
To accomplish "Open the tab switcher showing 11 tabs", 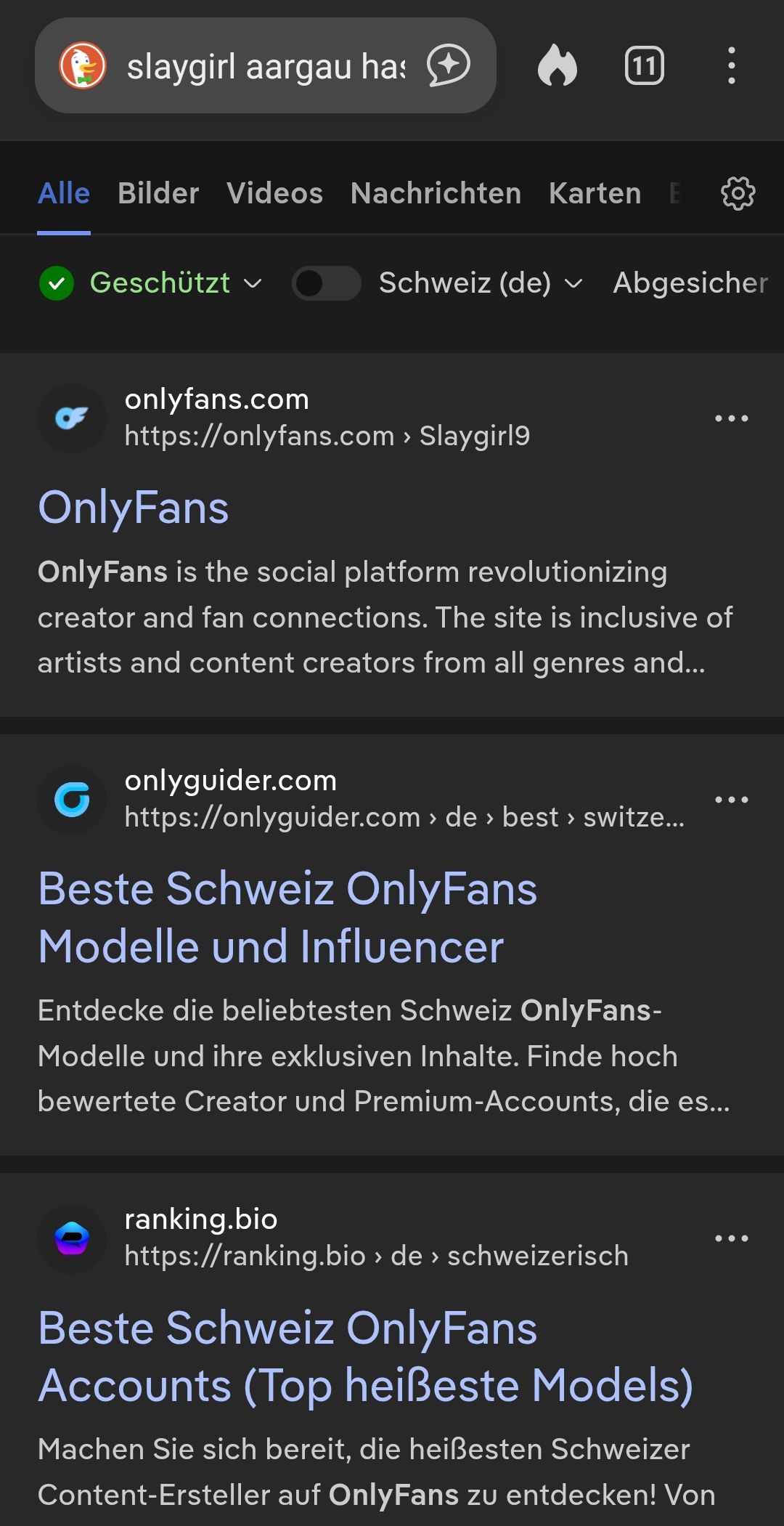I will coord(644,66).
